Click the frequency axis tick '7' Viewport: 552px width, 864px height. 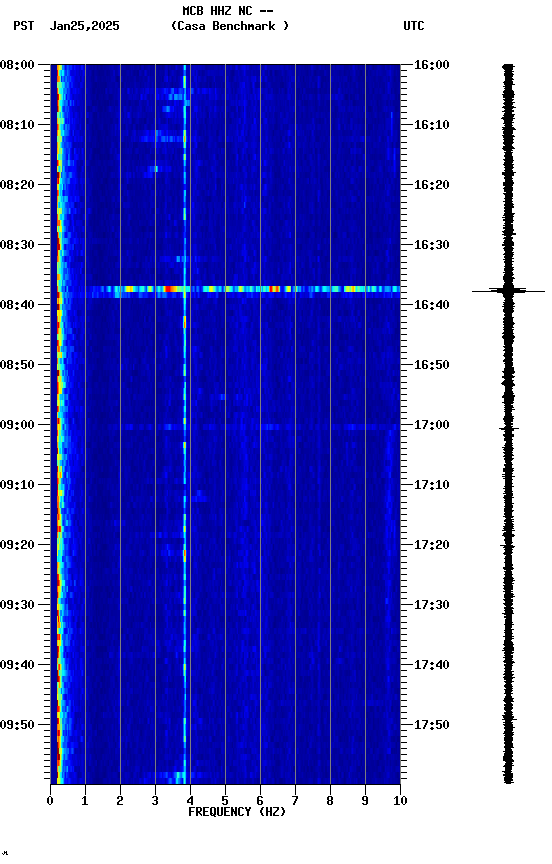point(295,801)
